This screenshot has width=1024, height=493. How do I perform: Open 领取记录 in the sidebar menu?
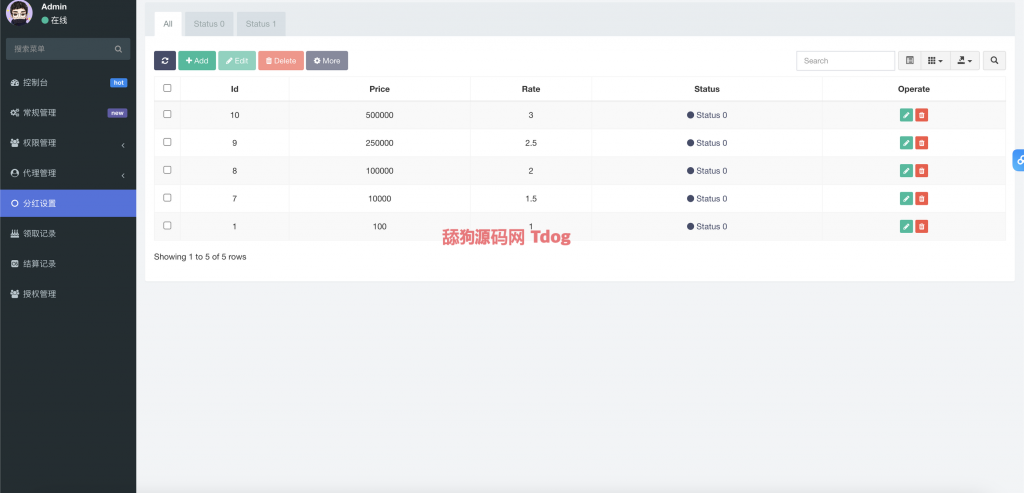pos(68,234)
